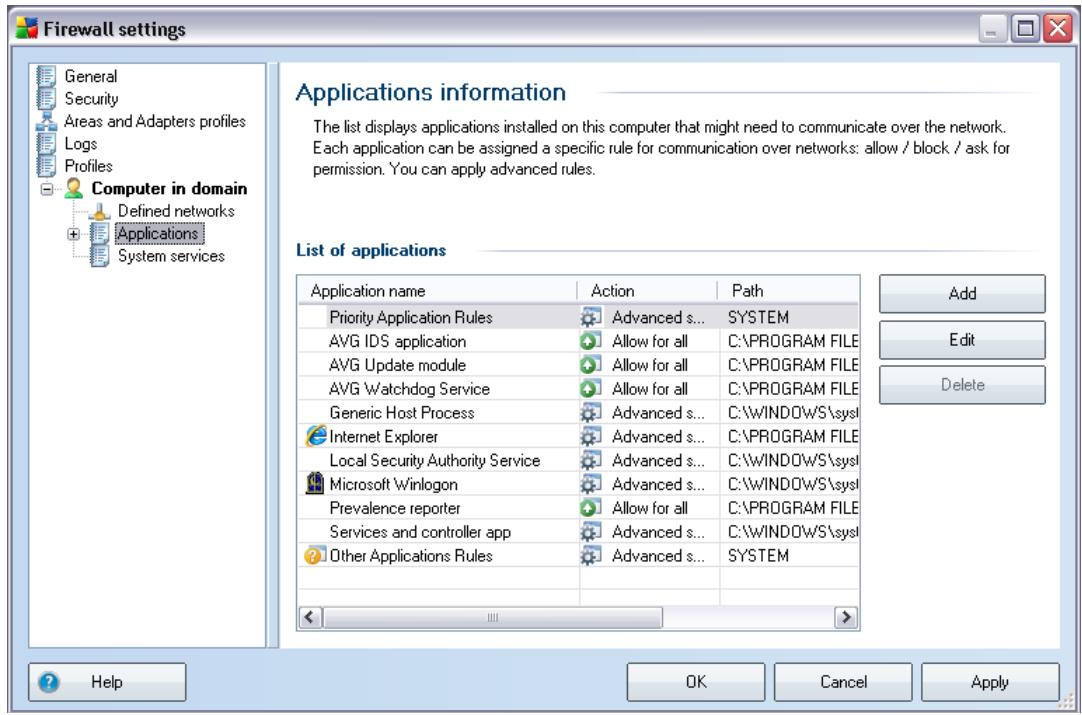1082x715 pixels.
Task: Click gear action icon for Priority Application Rules
Action: click(x=591, y=317)
